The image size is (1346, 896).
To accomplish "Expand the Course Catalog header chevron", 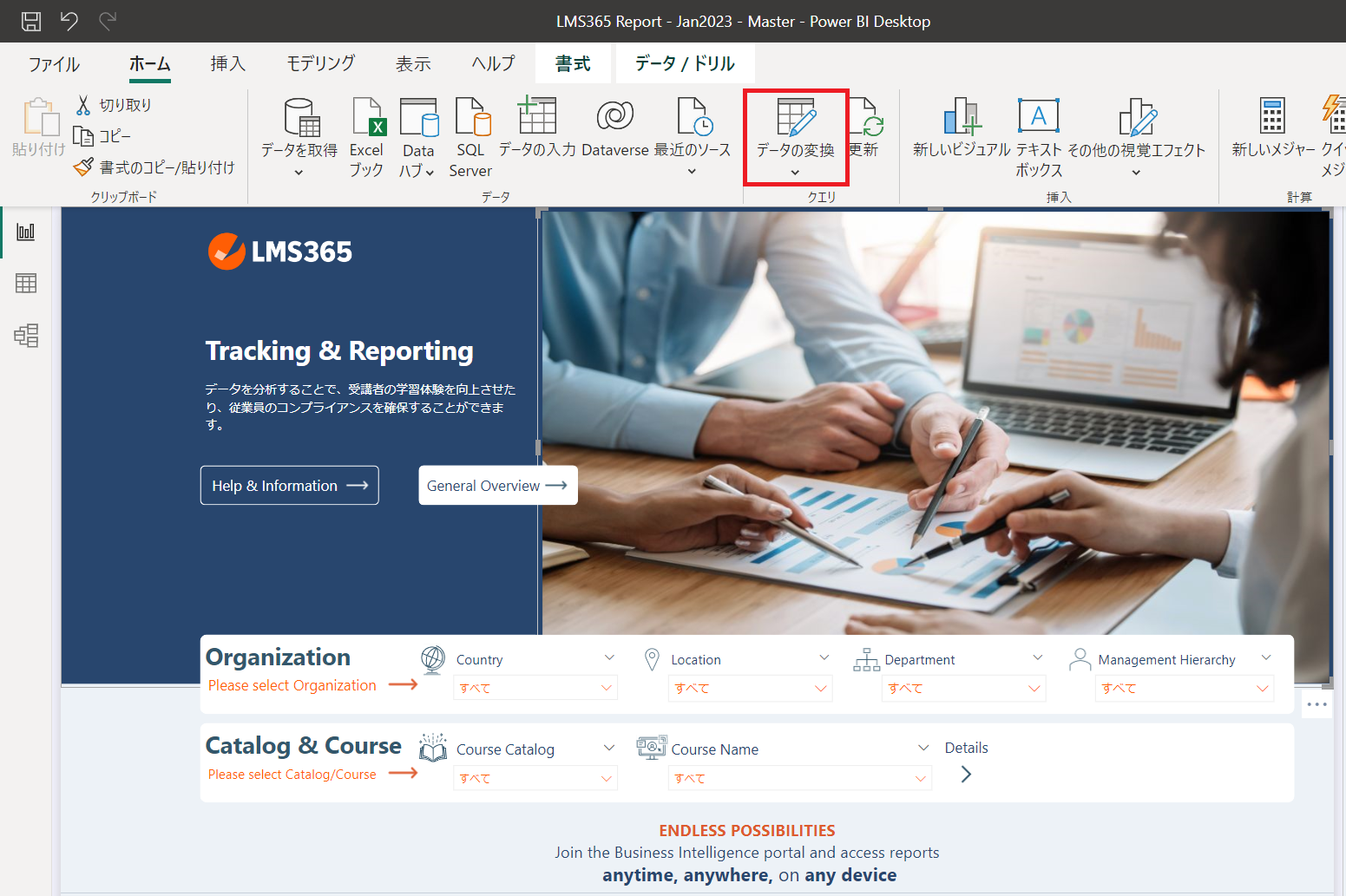I will click(x=609, y=748).
